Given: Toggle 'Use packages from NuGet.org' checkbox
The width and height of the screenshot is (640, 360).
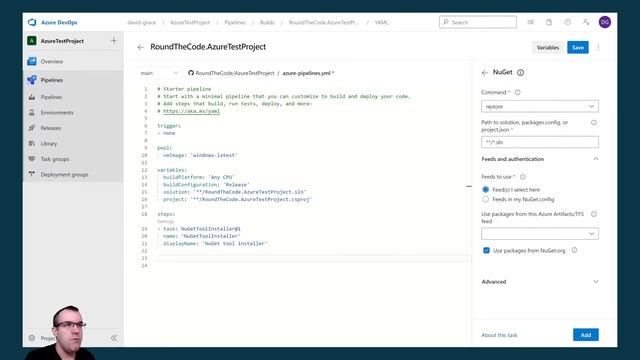Looking at the screenshot, I should [486, 250].
